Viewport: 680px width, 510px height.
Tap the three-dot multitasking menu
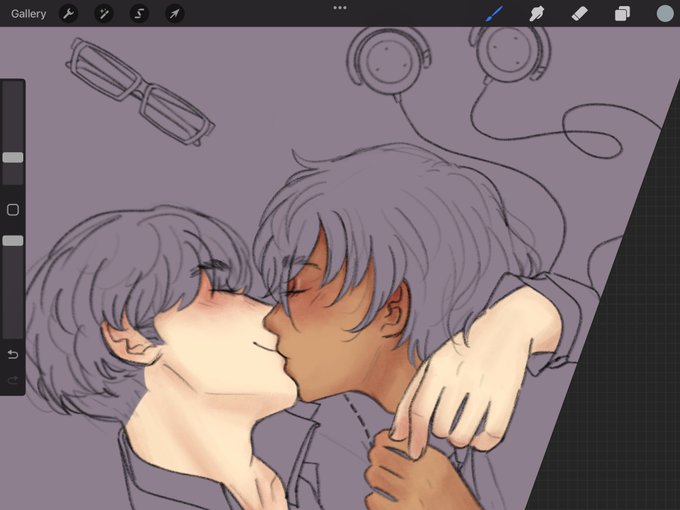click(340, 8)
